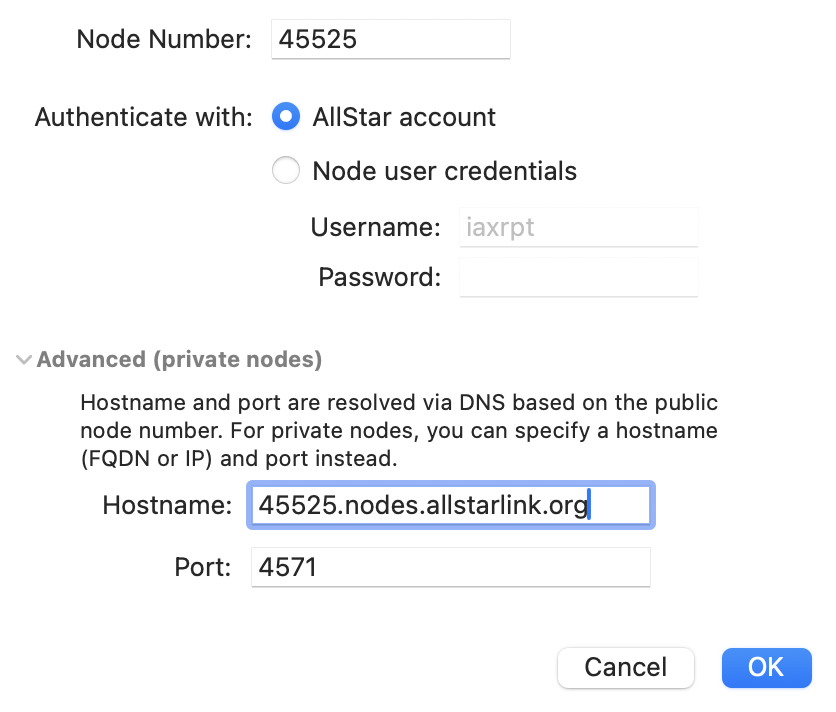The height and width of the screenshot is (712, 836).
Task: Focus the empty Password field
Action: coord(577,277)
